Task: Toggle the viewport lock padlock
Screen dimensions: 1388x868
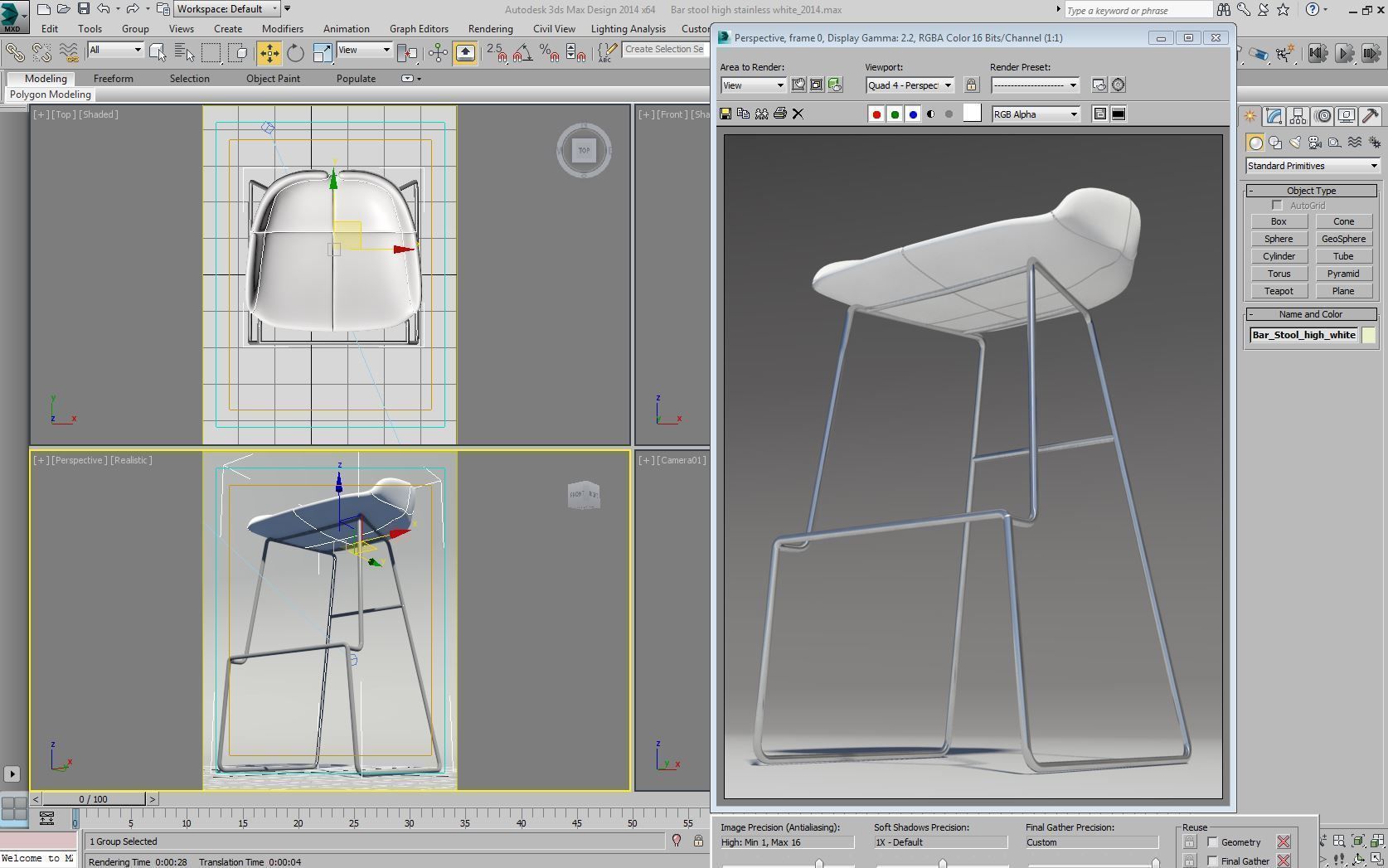Action: click(x=971, y=85)
